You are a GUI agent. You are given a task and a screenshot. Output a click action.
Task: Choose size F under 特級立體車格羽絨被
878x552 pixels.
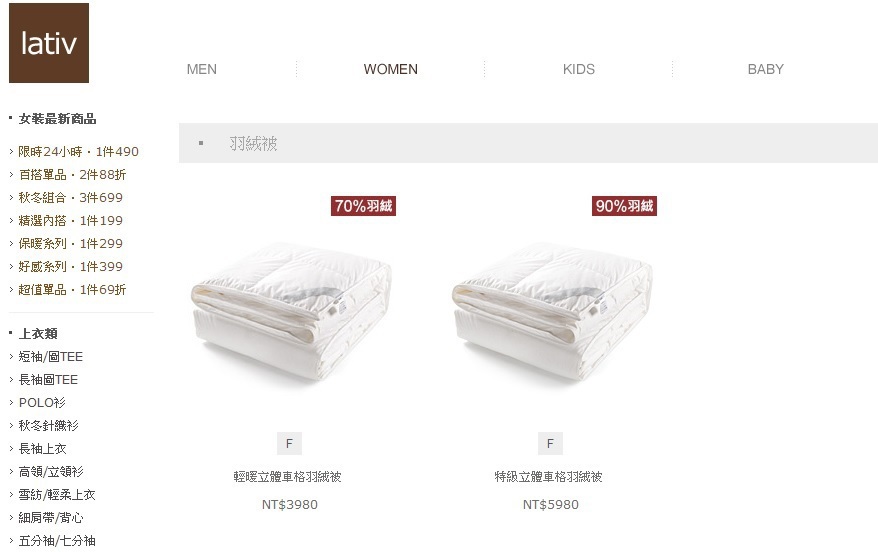550,443
